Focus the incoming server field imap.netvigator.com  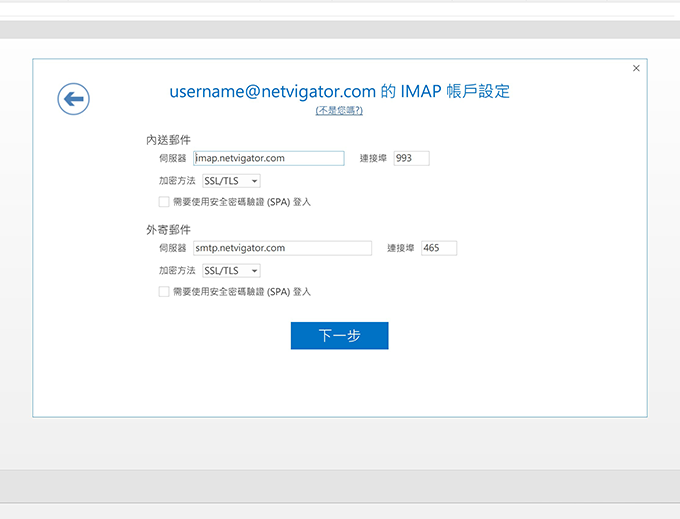269,158
